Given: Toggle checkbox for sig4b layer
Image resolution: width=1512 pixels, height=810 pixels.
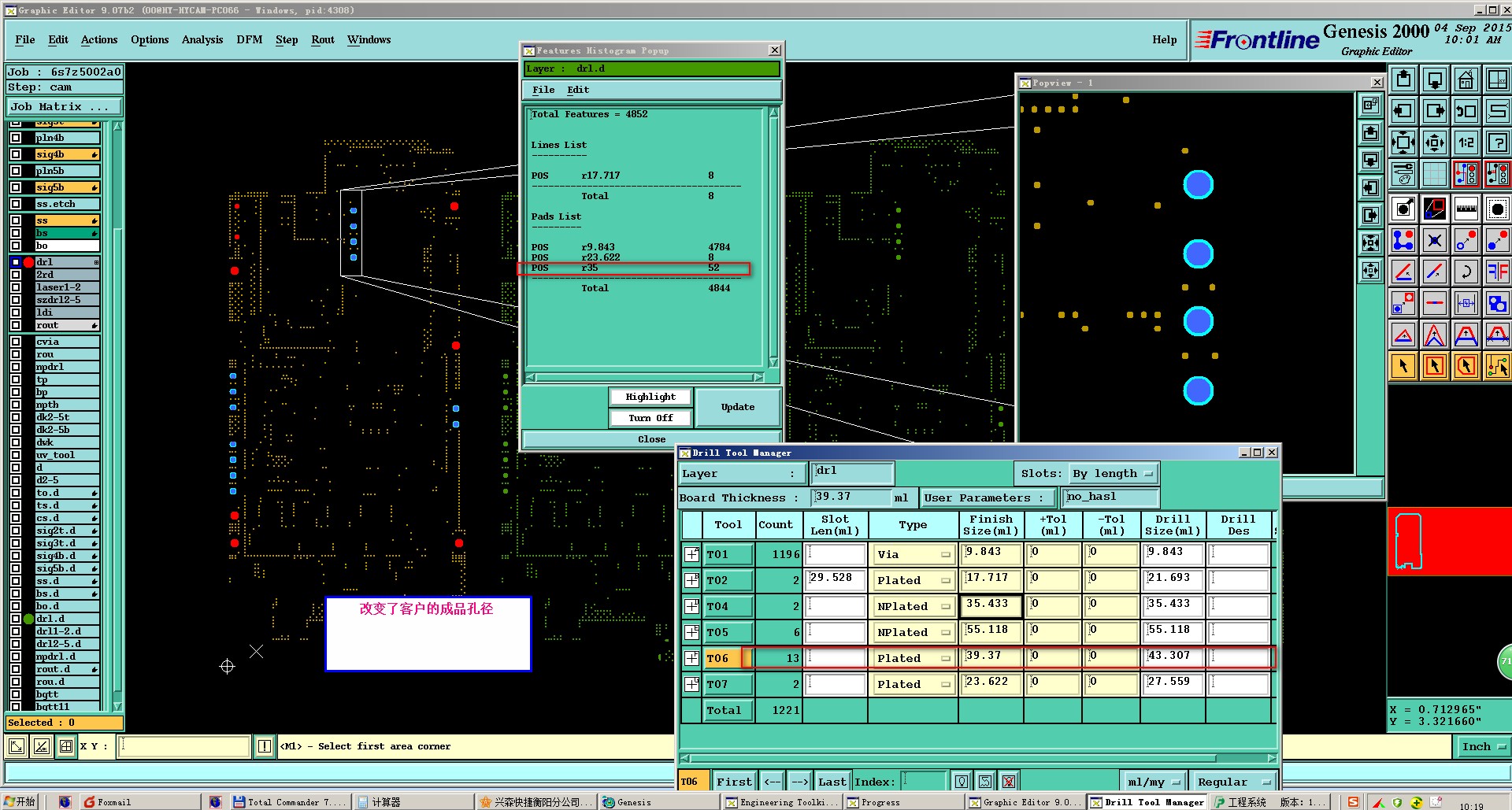Looking at the screenshot, I should pos(16,154).
